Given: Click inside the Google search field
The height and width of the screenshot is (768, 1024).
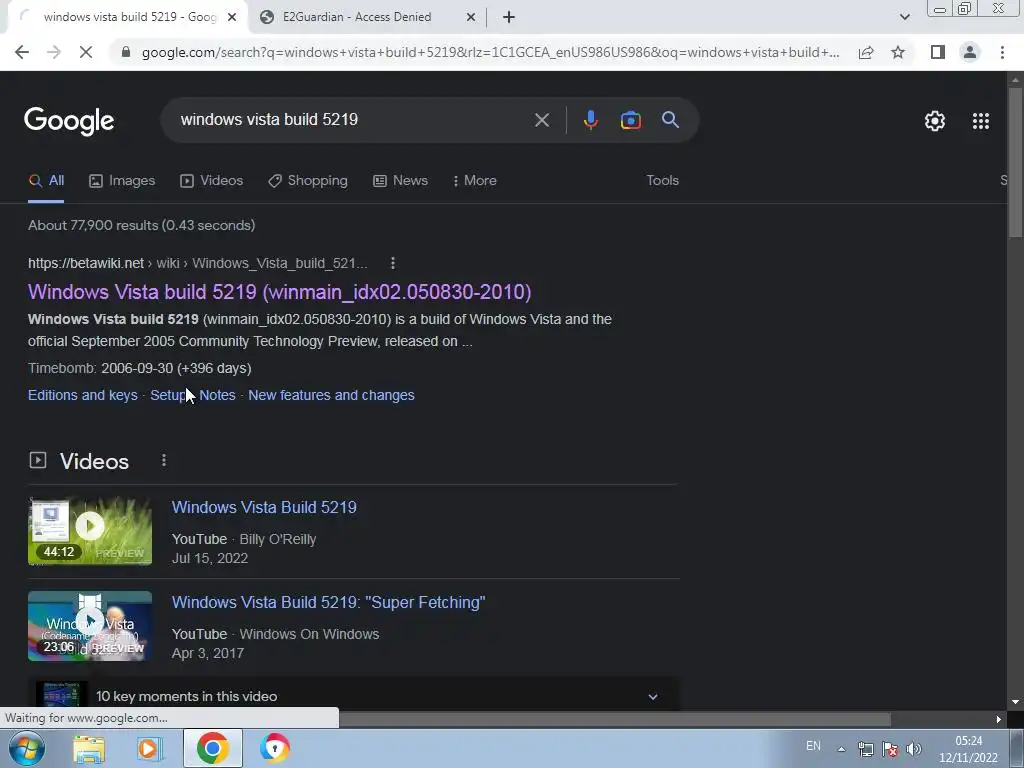Looking at the screenshot, I should [353, 120].
